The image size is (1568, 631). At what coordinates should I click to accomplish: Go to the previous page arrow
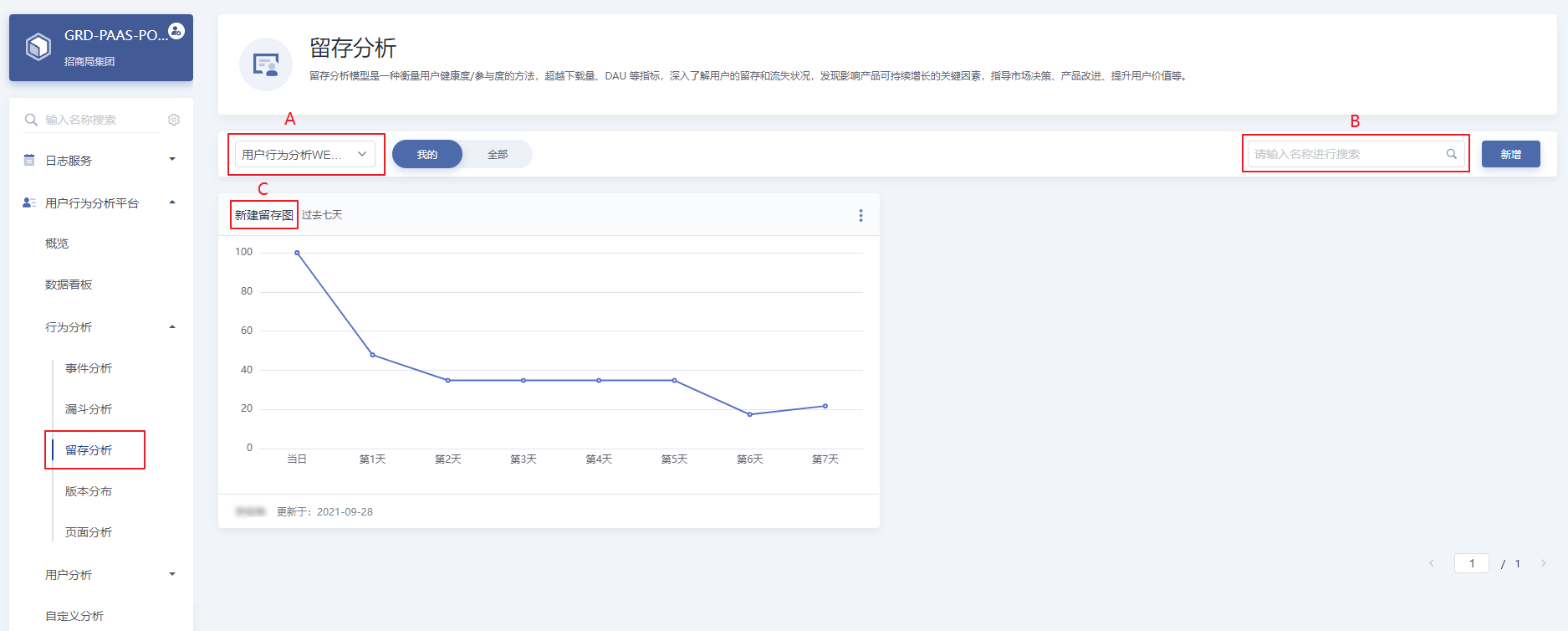[1432, 563]
